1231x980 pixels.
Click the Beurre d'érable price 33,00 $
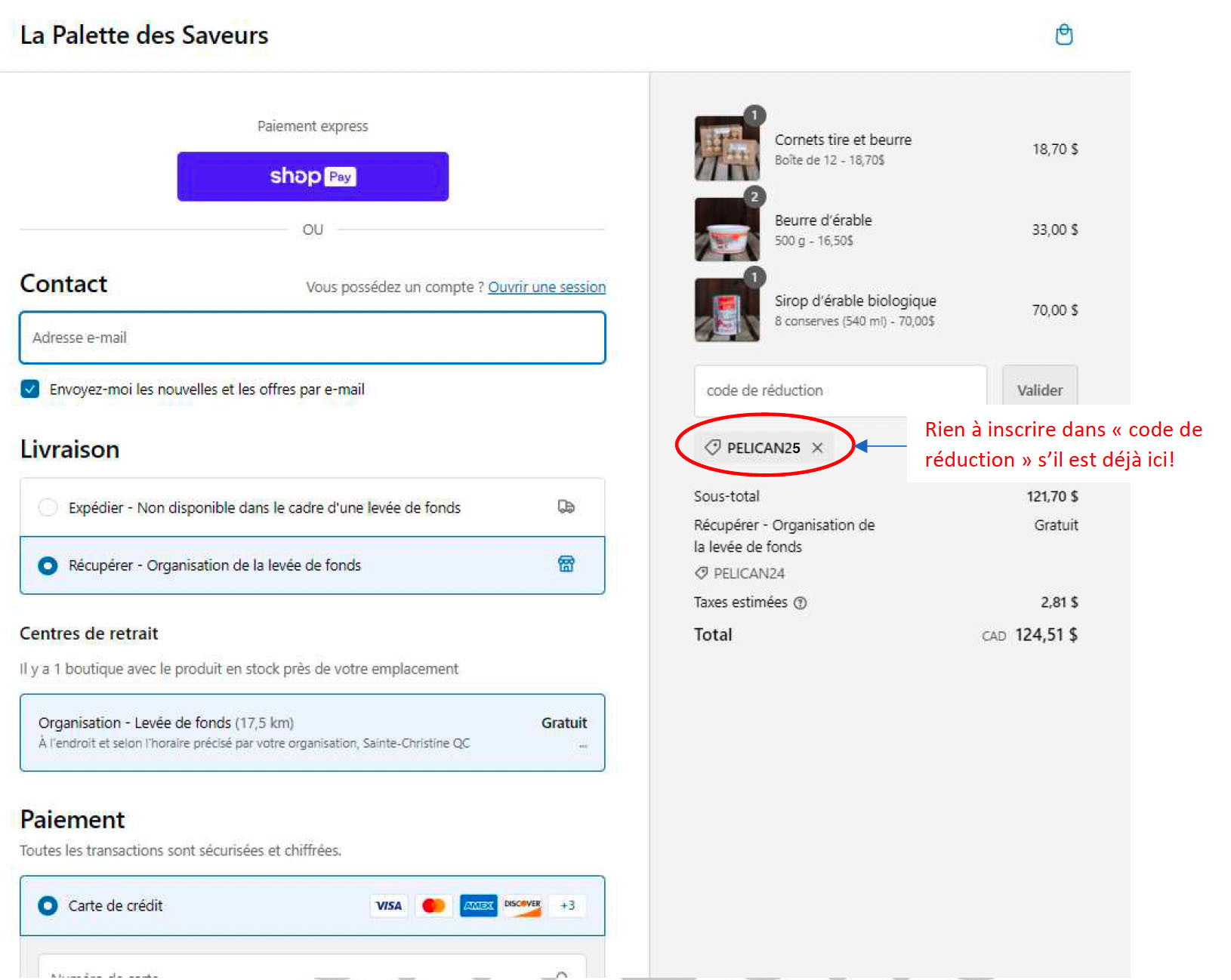coord(1055,230)
